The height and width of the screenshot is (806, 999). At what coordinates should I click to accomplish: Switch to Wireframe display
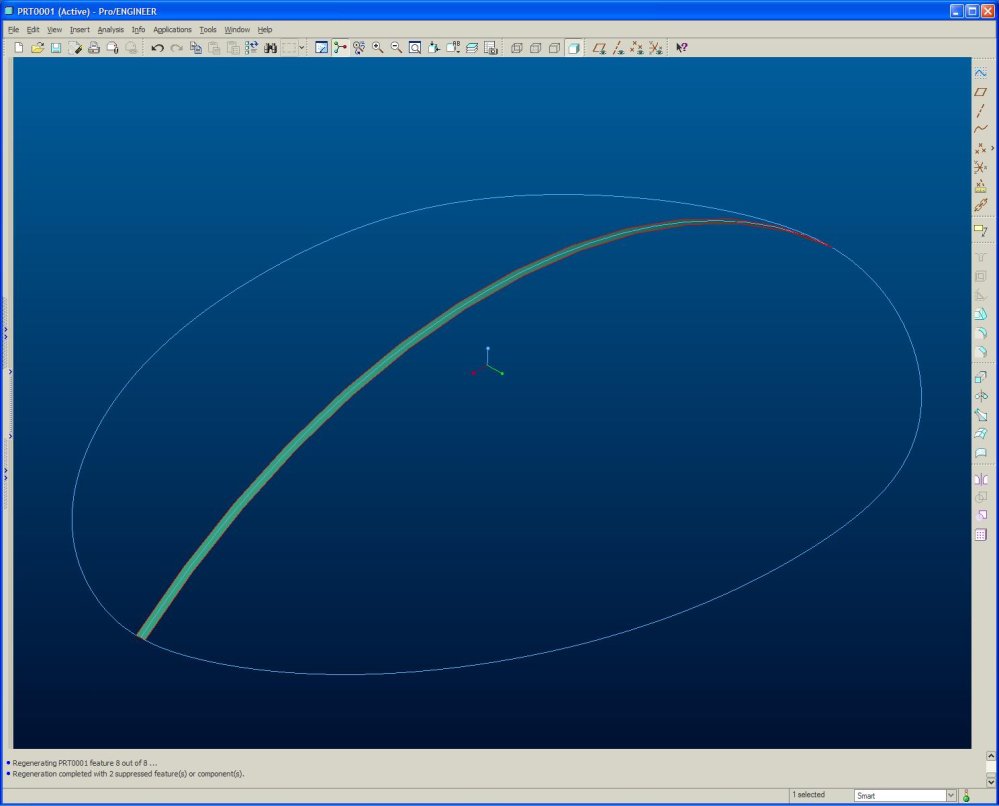point(517,48)
